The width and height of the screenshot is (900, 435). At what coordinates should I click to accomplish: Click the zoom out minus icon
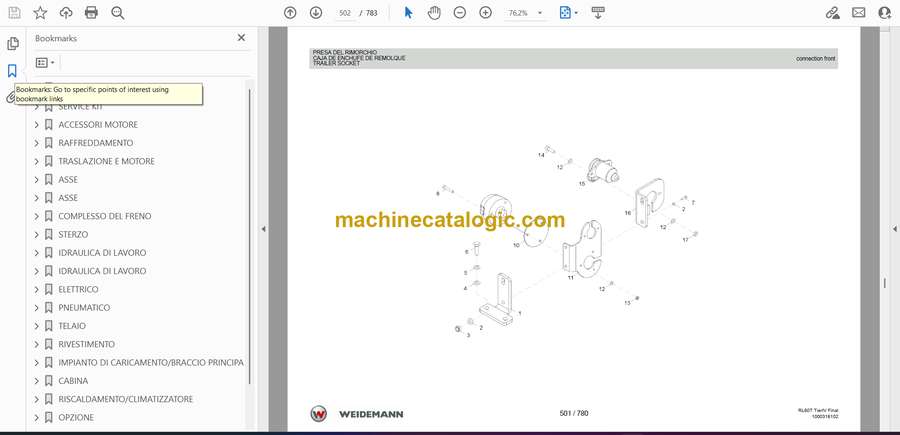pyautogui.click(x=459, y=13)
